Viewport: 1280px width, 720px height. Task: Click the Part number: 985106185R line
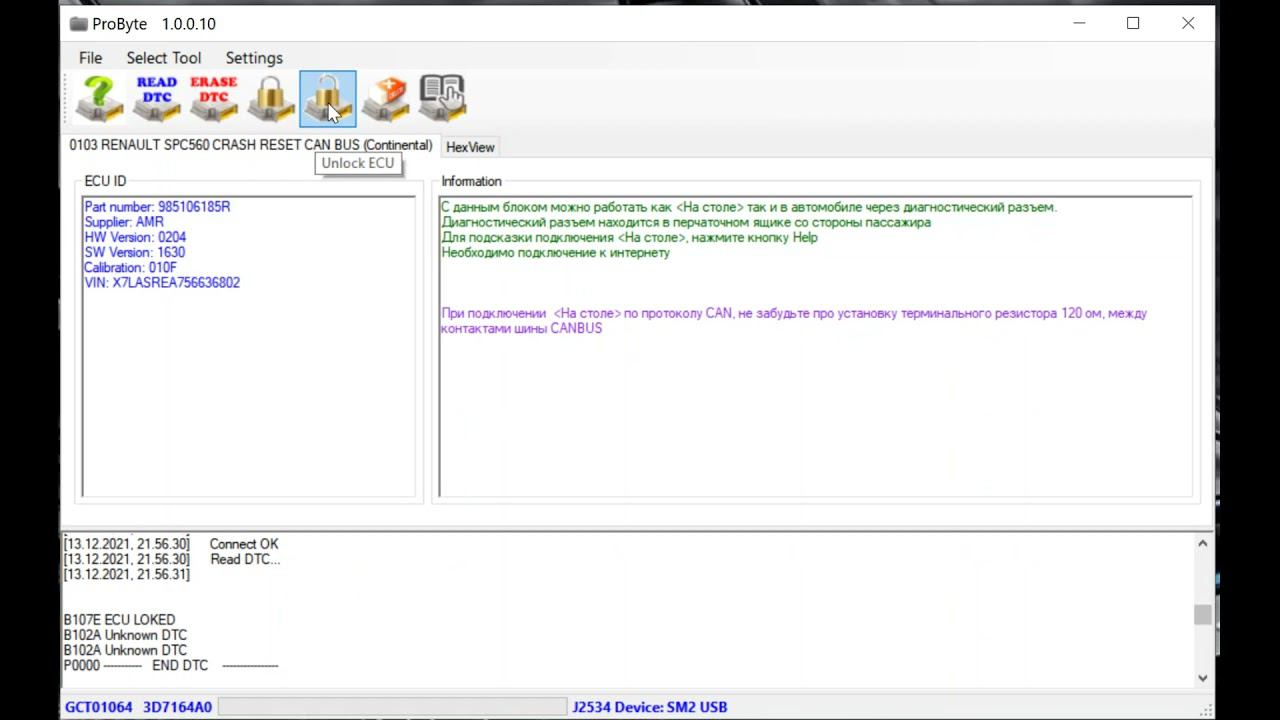point(157,207)
